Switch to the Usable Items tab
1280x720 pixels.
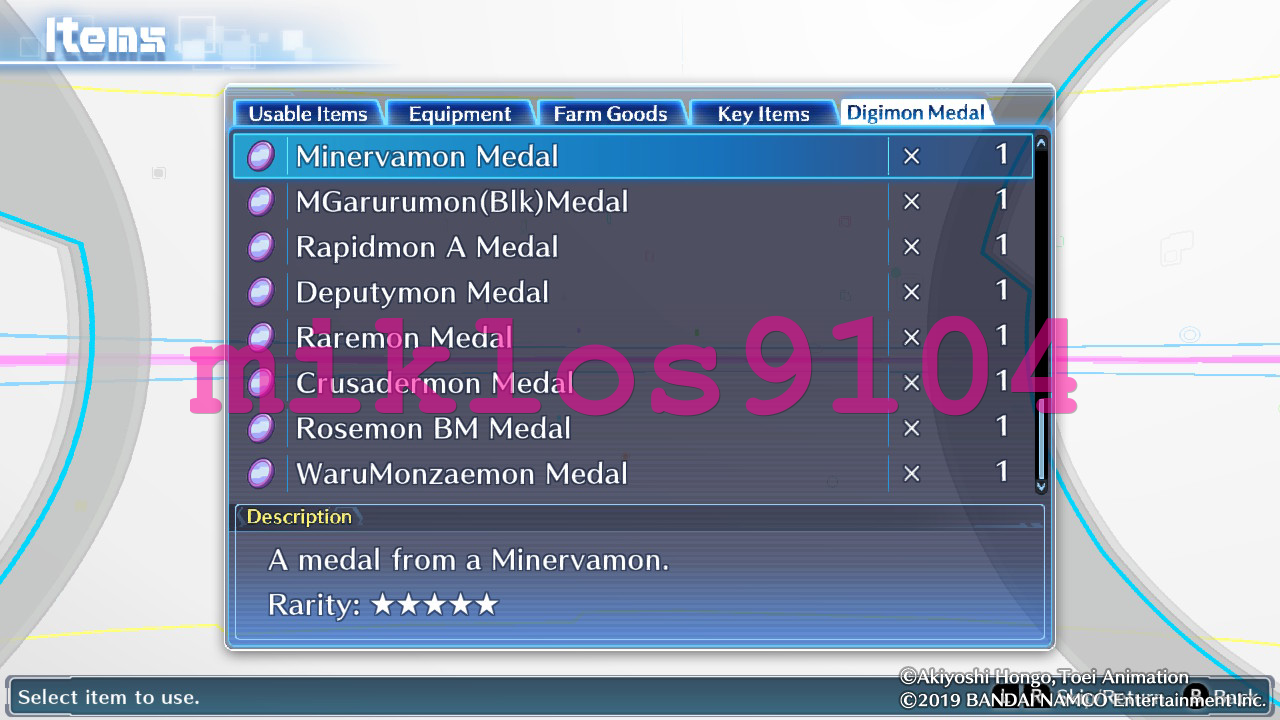pos(307,114)
